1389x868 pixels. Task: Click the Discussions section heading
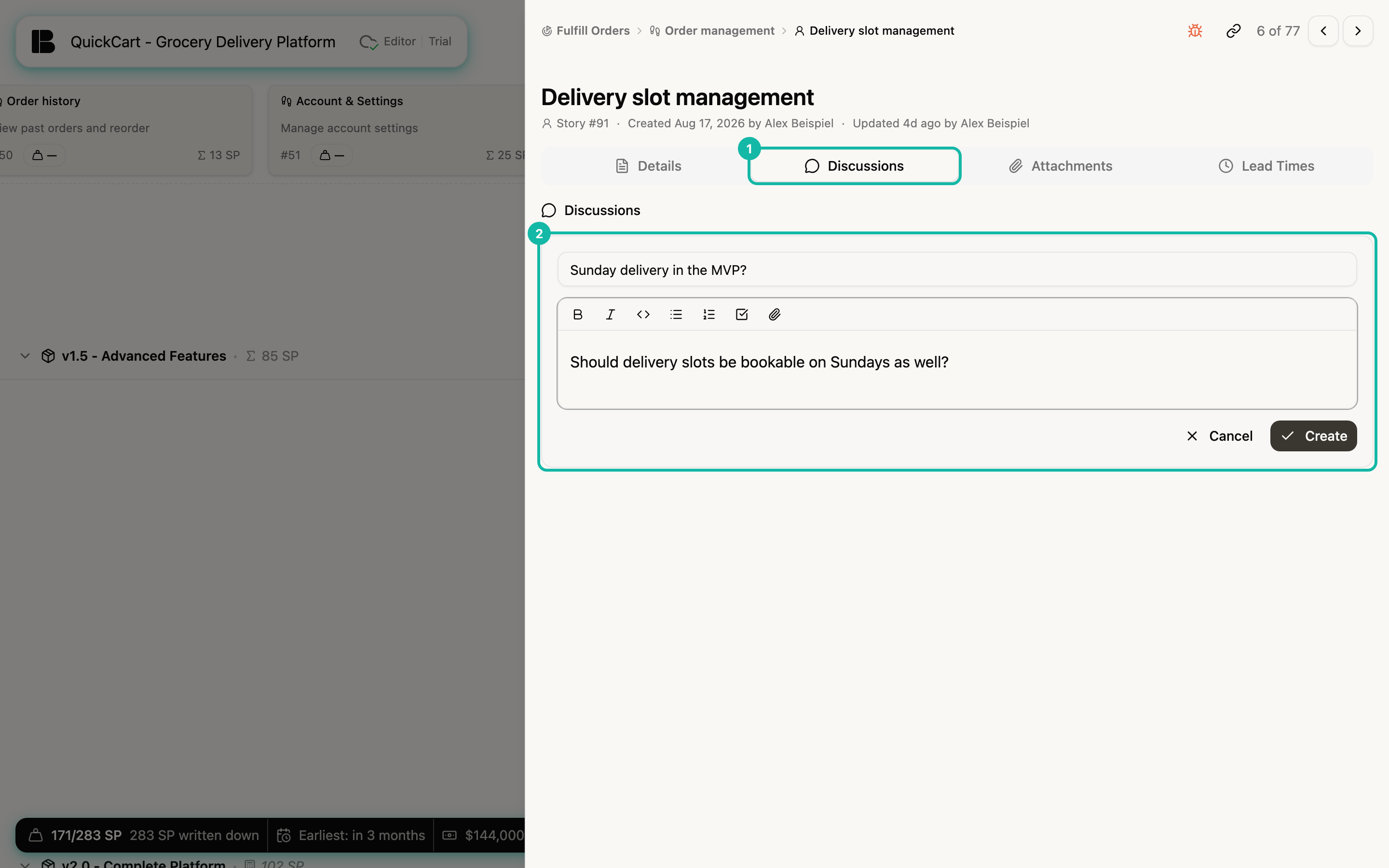[x=601, y=210]
